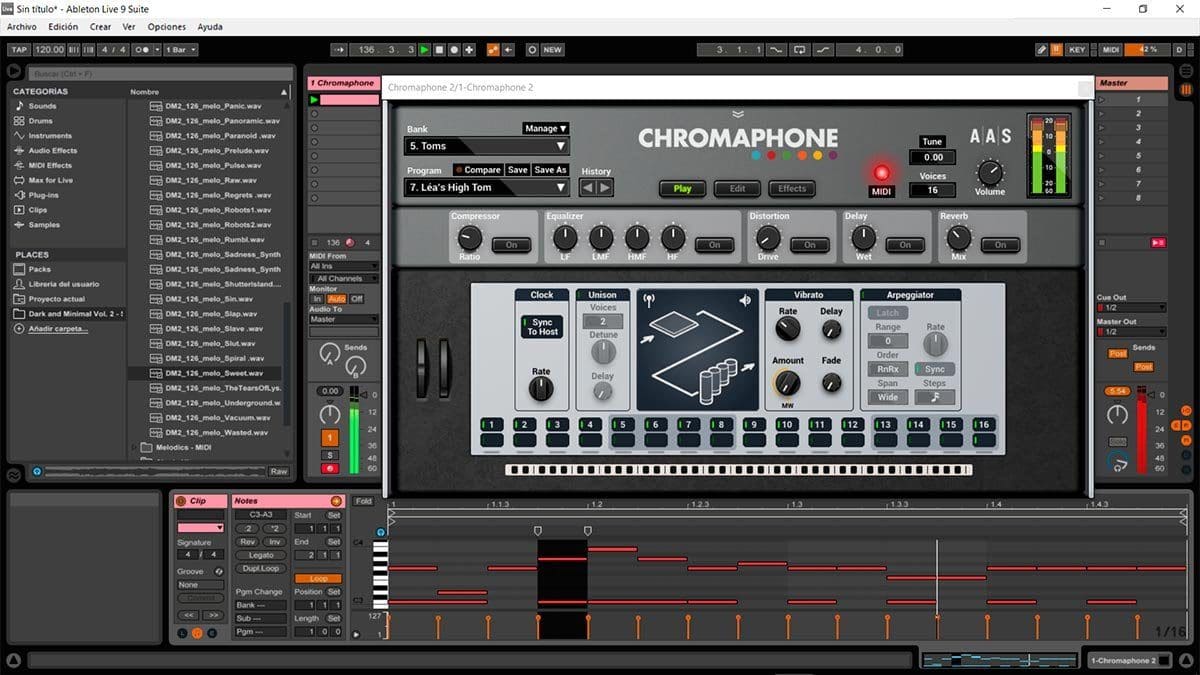Select the Audio Effects category icon

pos(17,151)
